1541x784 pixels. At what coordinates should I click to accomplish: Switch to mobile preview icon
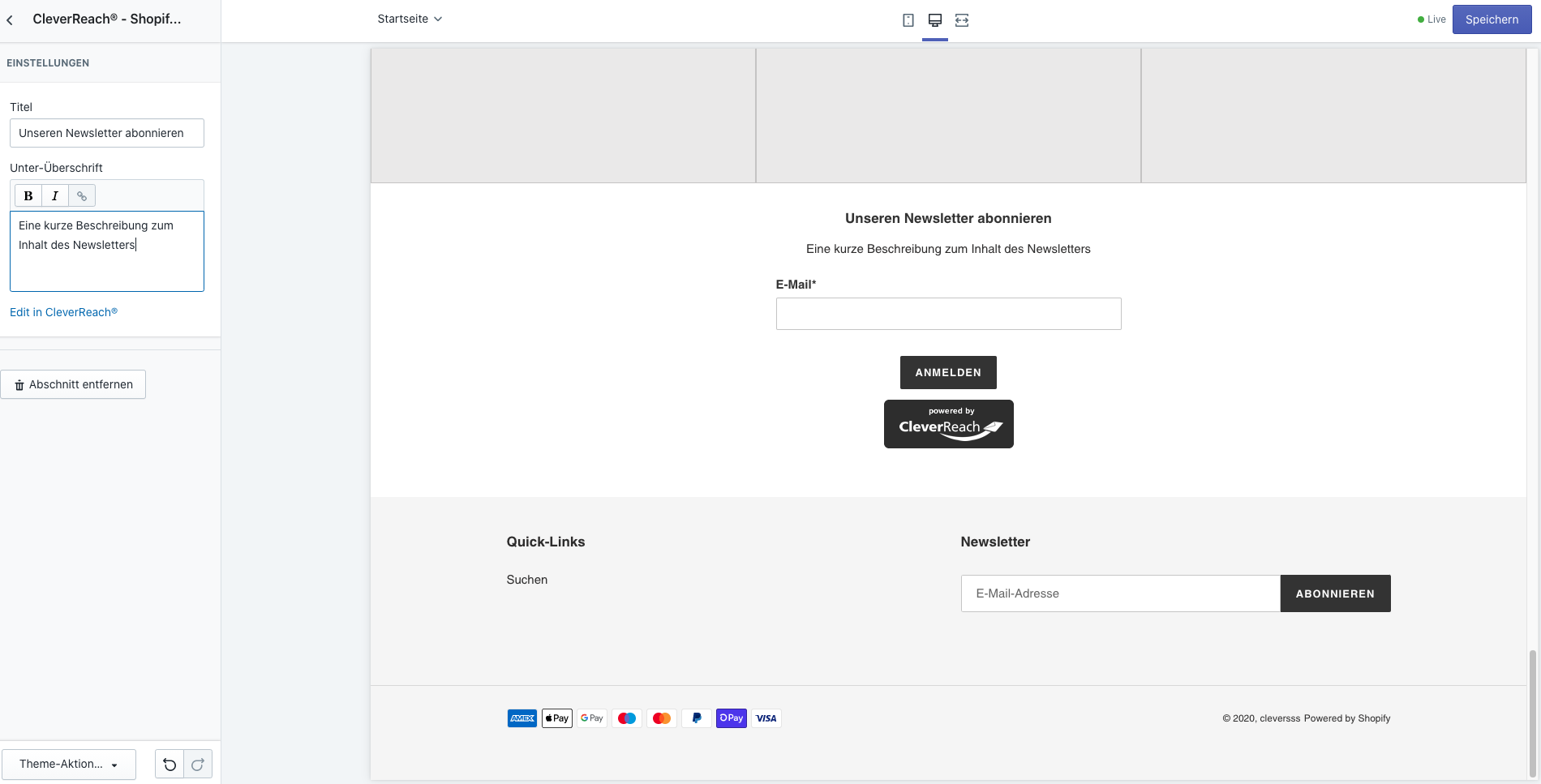(908, 20)
